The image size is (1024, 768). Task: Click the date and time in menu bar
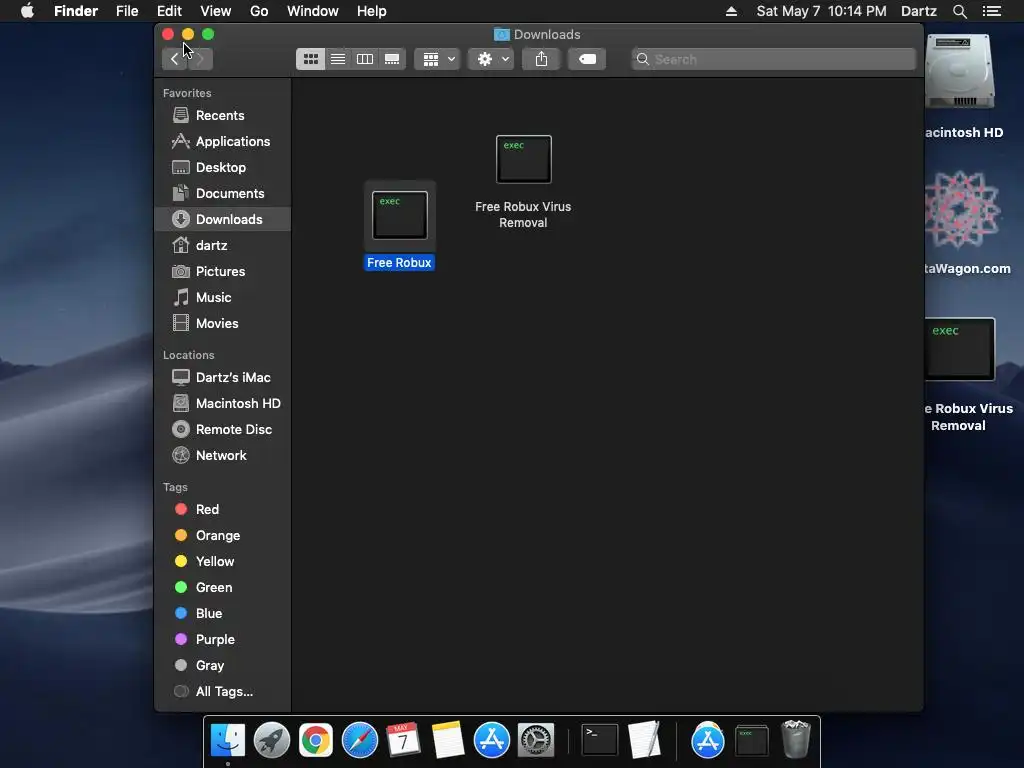pyautogui.click(x=822, y=11)
